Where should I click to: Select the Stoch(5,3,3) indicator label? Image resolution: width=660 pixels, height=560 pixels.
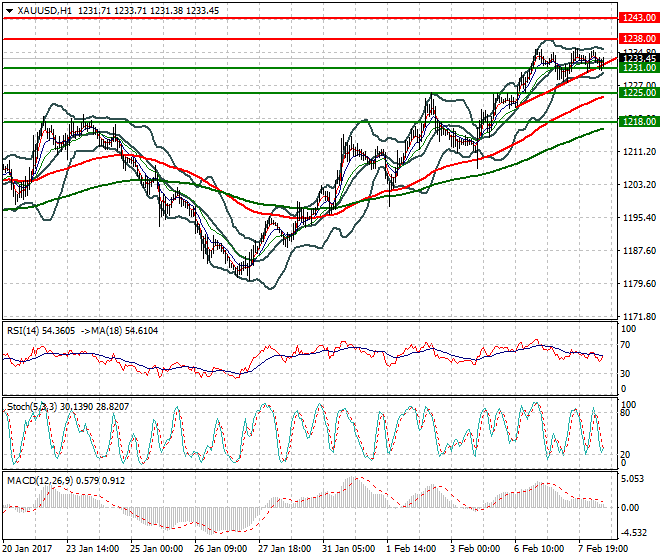[32, 407]
